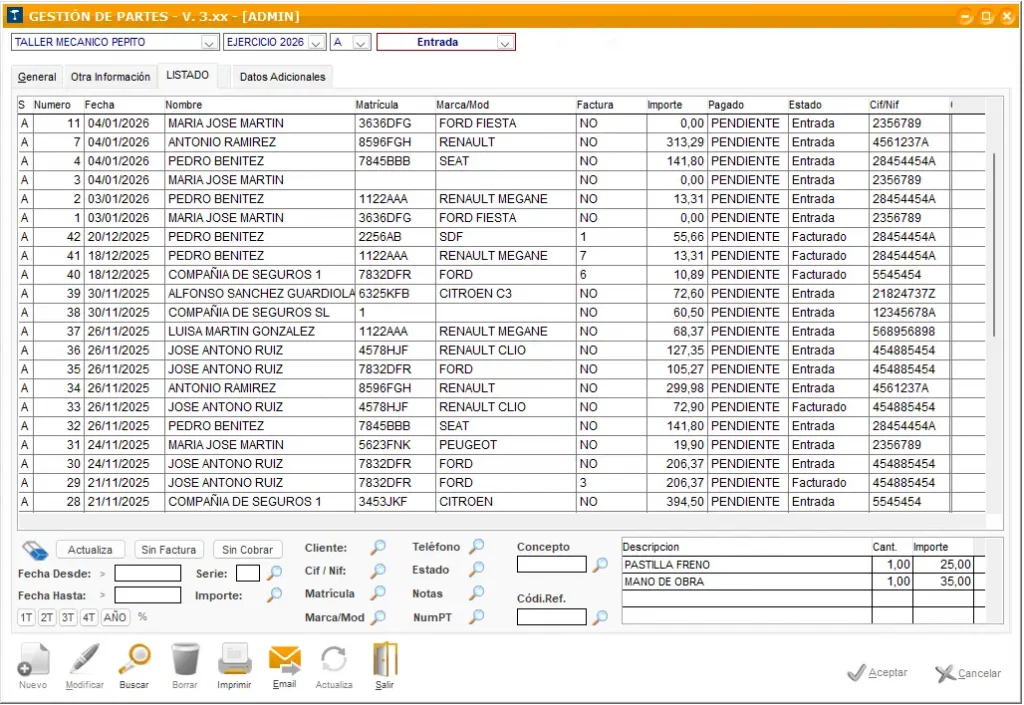This screenshot has width=1024, height=705.
Task: Click the Modificar pencil icon
Action: [85, 661]
